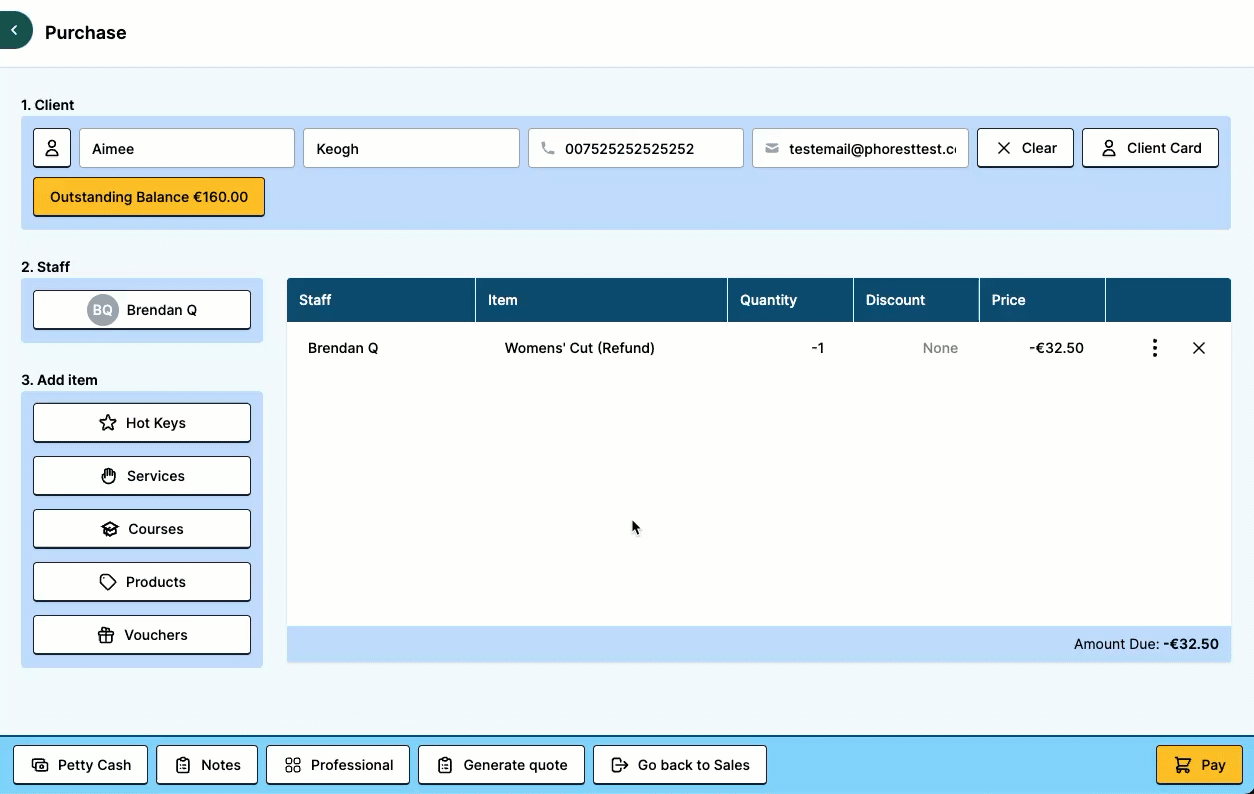Image resolution: width=1254 pixels, height=794 pixels.
Task: Open Services item list
Action: click(x=142, y=476)
